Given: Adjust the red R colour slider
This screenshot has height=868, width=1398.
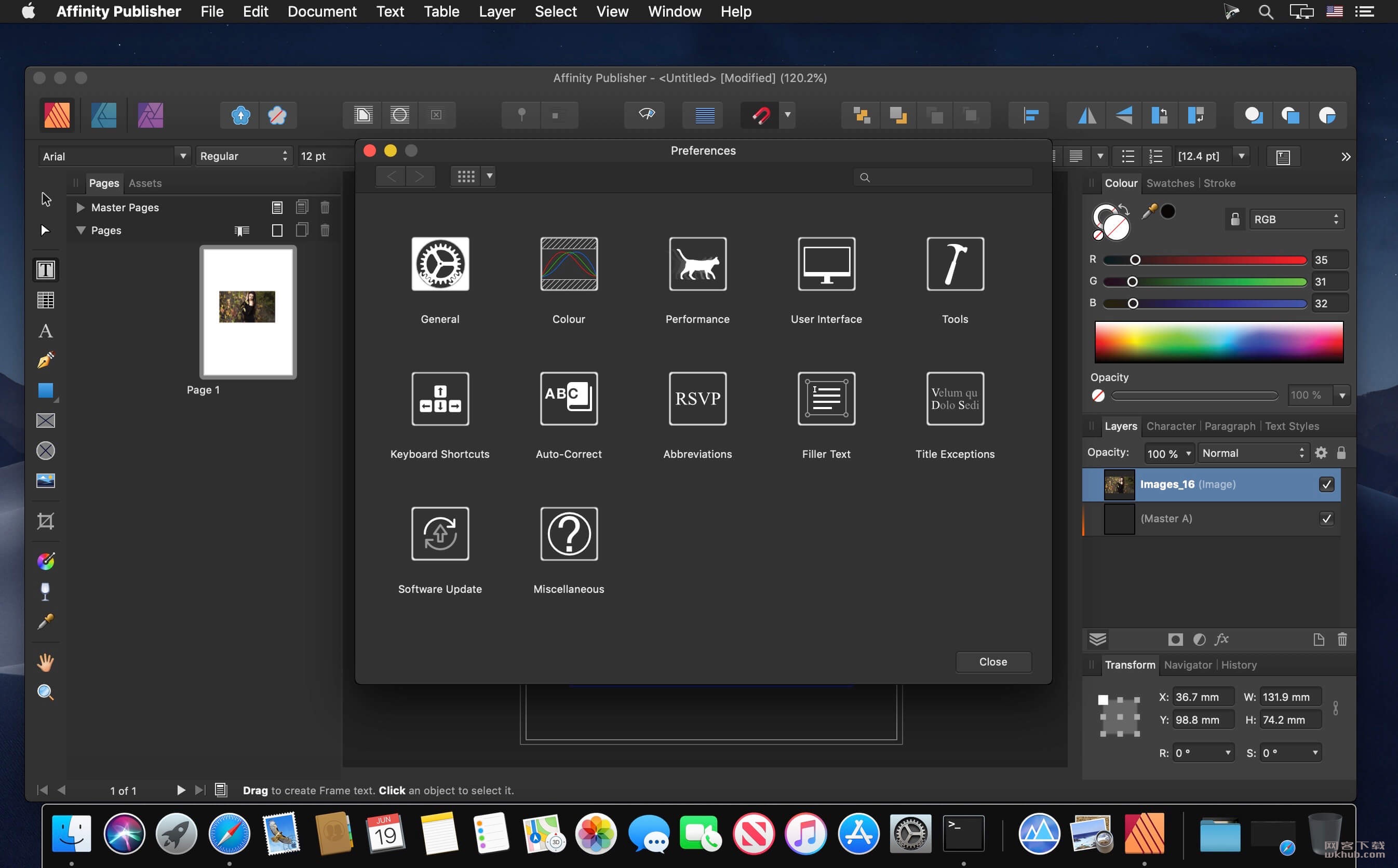Looking at the screenshot, I should tap(1204, 260).
